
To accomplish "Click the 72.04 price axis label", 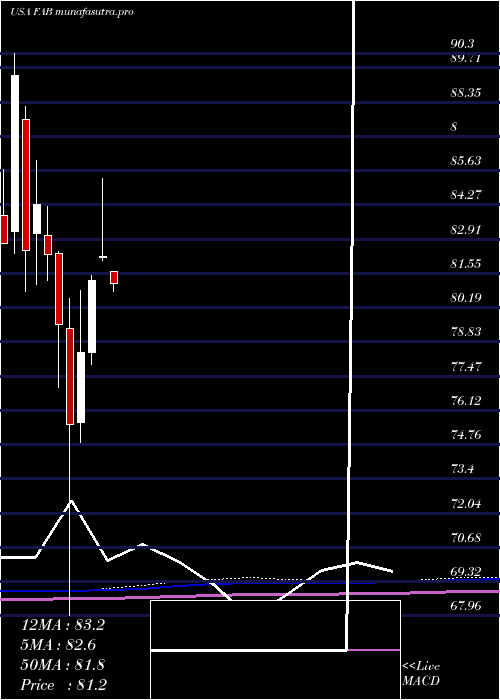I will (x=466, y=504).
